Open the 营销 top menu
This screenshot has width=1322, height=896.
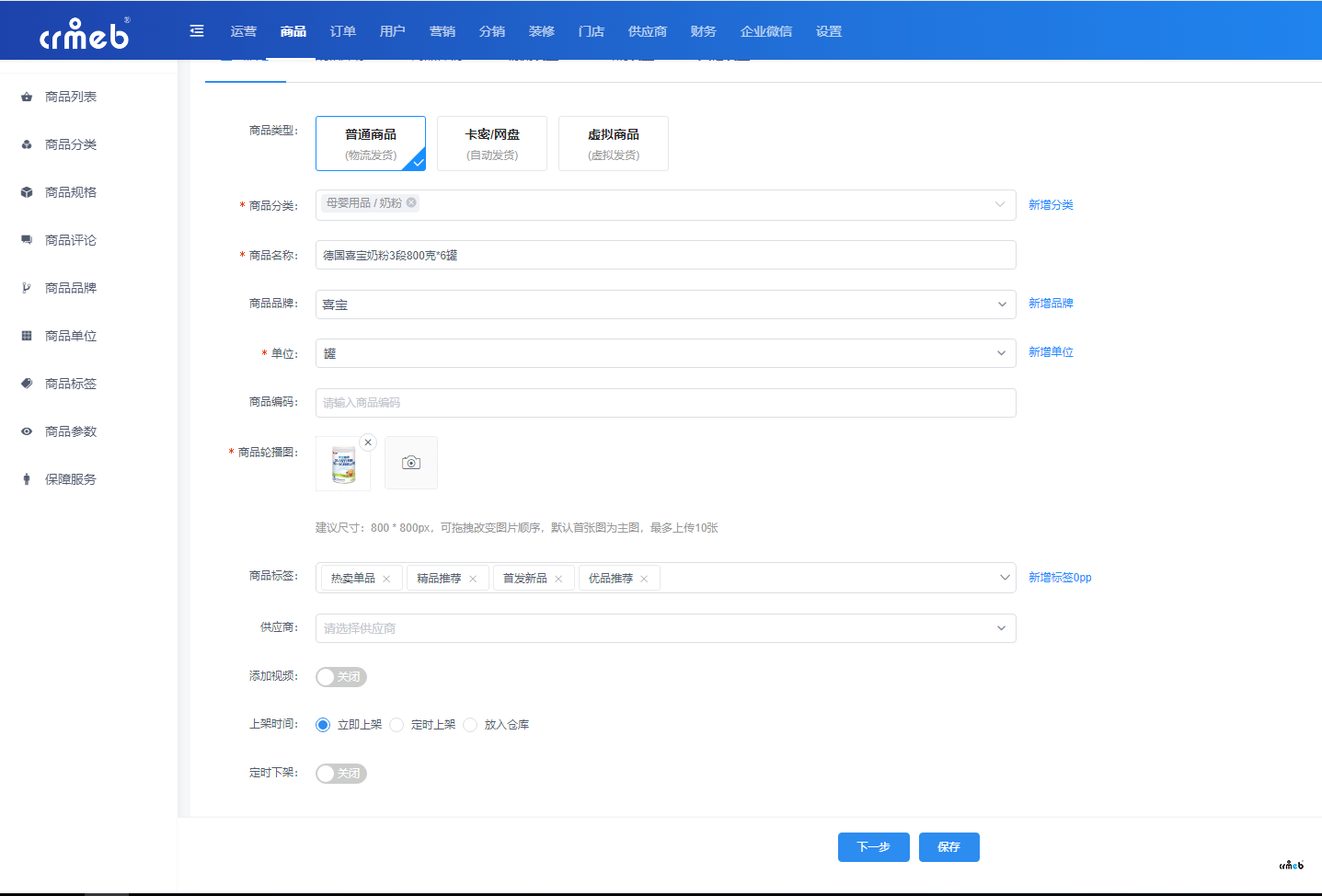point(443,31)
